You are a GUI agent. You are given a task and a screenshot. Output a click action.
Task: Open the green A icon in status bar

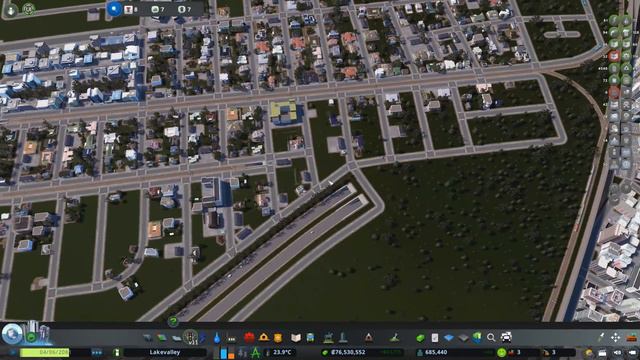(256, 352)
